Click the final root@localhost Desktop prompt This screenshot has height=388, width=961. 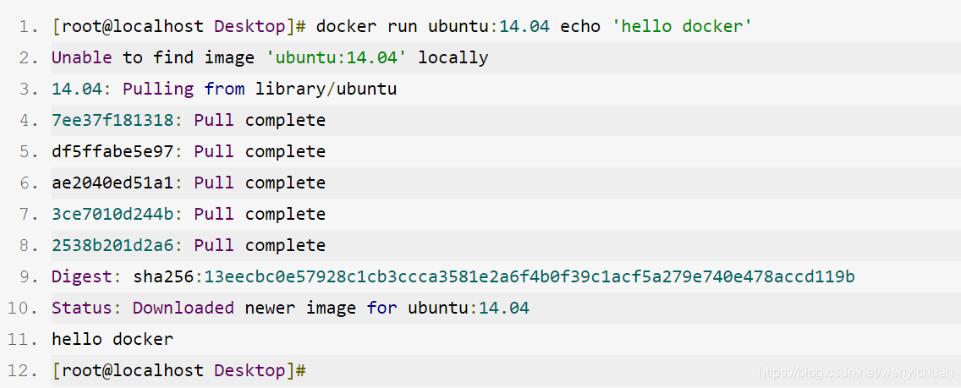pyautogui.click(x=178, y=370)
